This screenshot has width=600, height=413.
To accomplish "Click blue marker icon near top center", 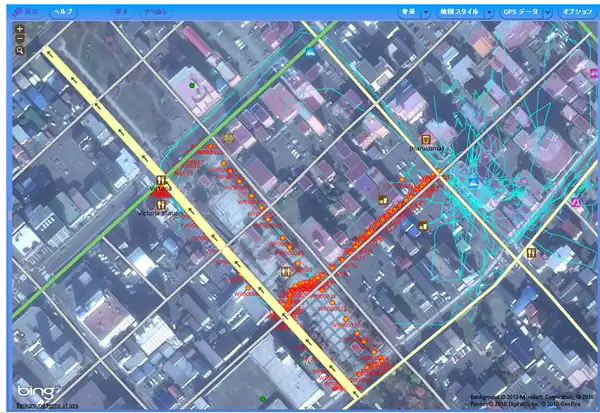I will point(311,49).
